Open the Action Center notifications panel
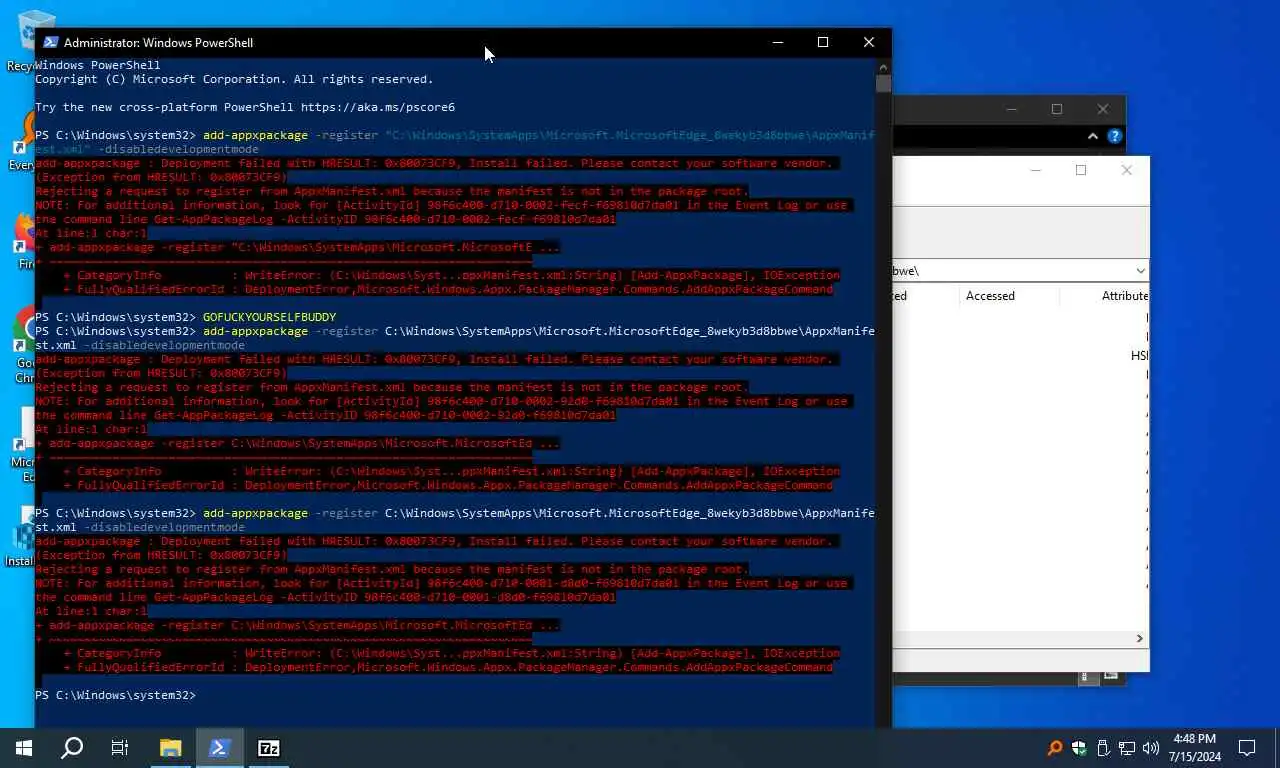1280x768 pixels. point(1247,748)
